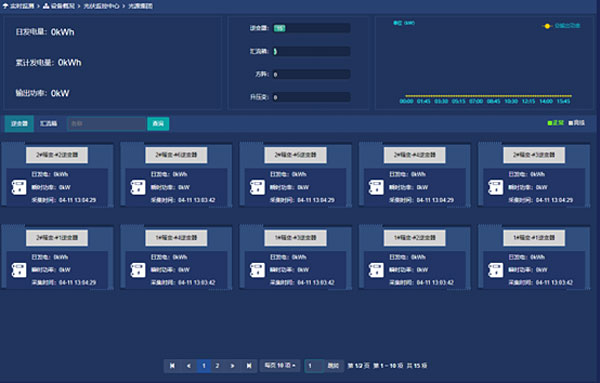
Task: Click the last breadcrumb item after 光伏监控中心
Action: pyautogui.click(x=140, y=6)
